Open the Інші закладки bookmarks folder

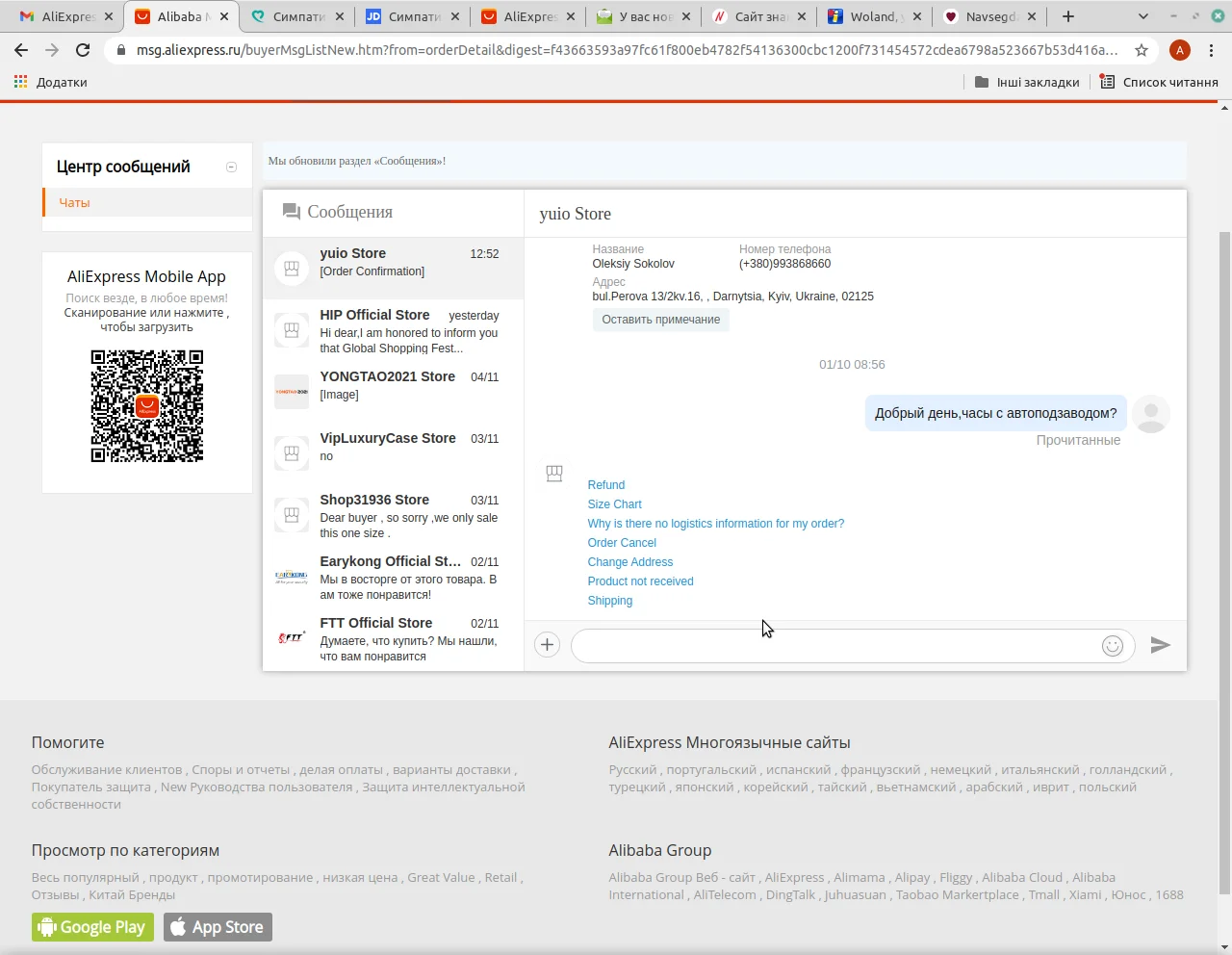[x=1027, y=83]
